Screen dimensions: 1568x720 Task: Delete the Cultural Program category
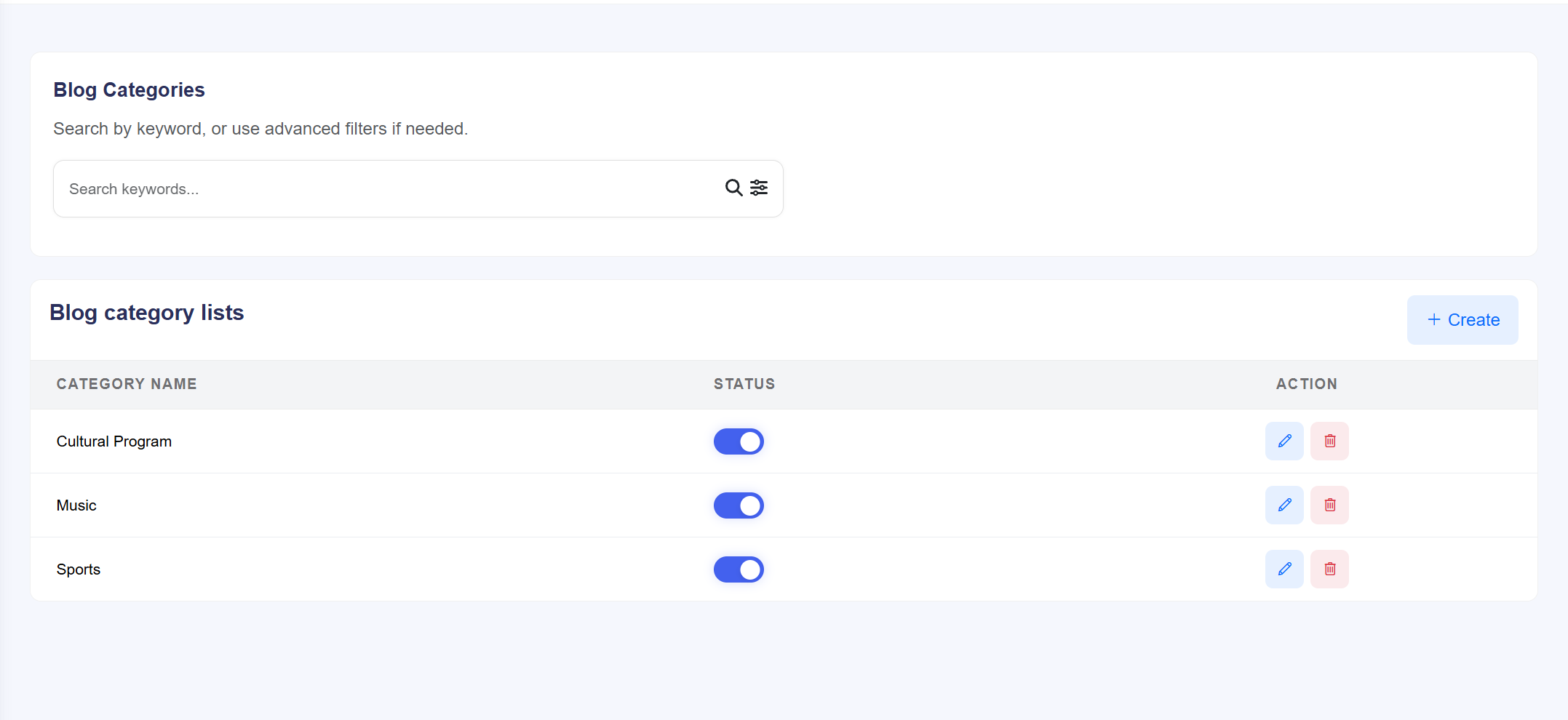click(1329, 441)
